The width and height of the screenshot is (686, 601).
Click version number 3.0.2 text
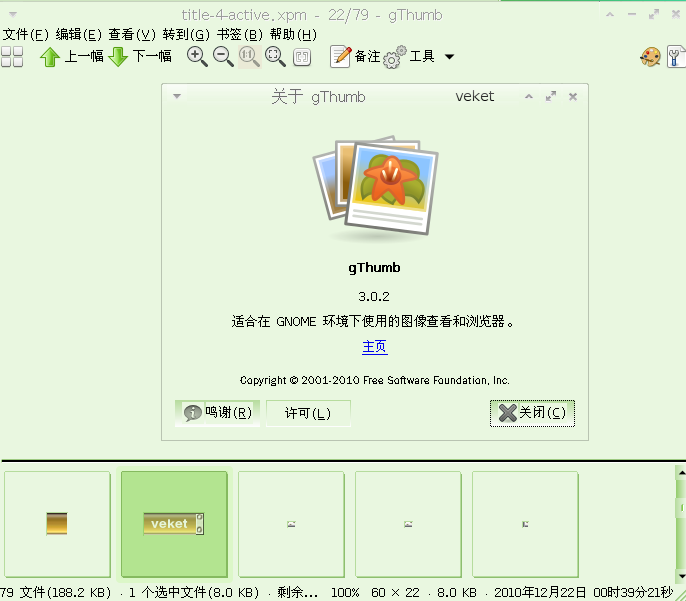pyautogui.click(x=374, y=297)
